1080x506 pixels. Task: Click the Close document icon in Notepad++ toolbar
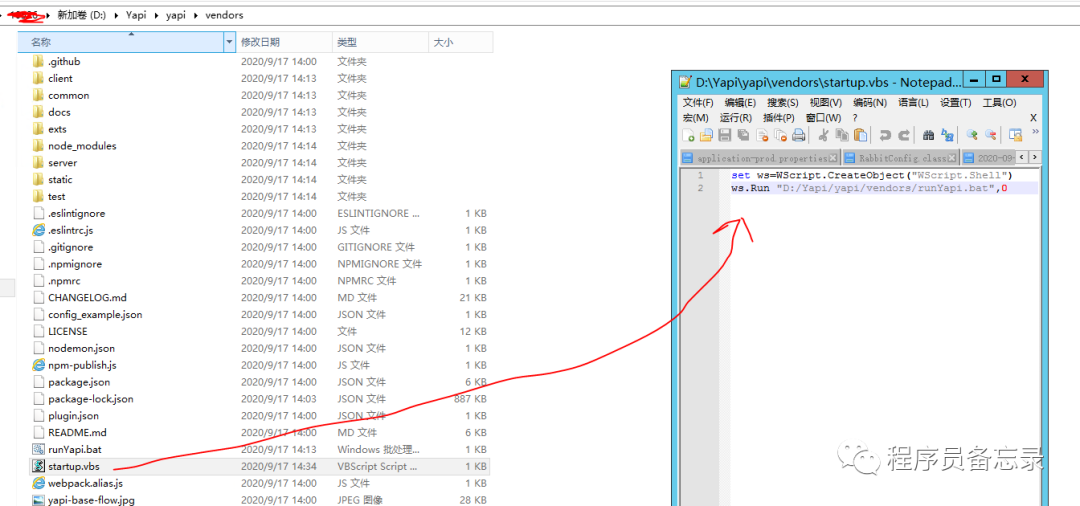762,135
